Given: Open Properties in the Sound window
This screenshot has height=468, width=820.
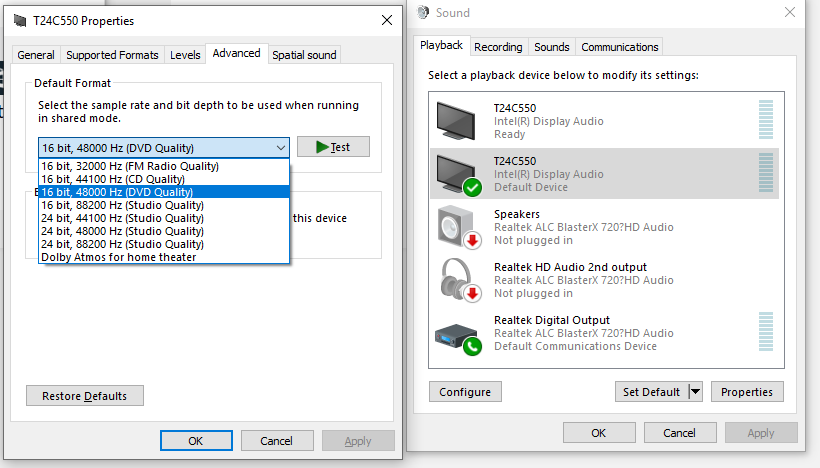Looking at the screenshot, I should [747, 392].
